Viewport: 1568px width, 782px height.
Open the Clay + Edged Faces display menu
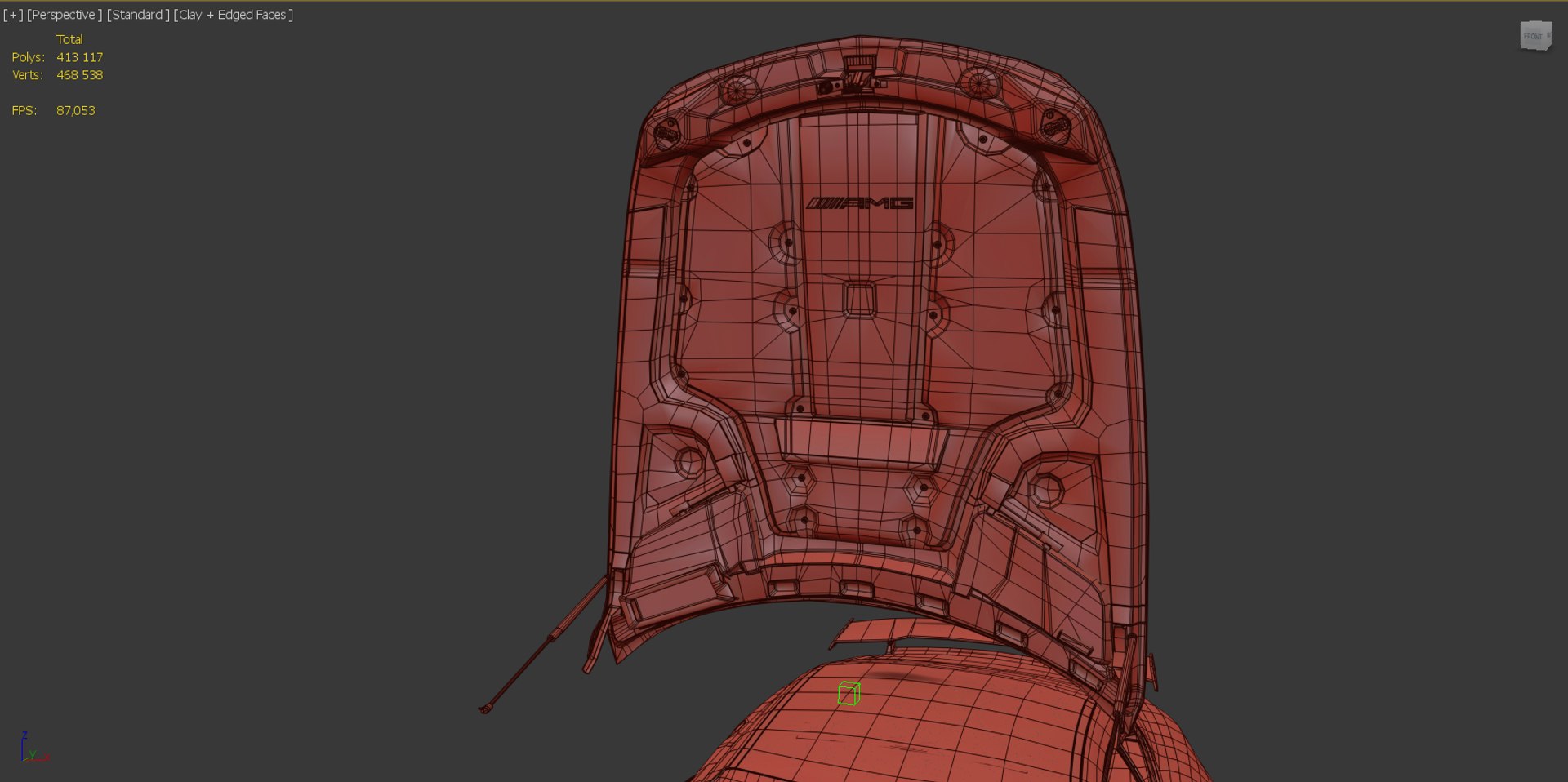(x=234, y=15)
